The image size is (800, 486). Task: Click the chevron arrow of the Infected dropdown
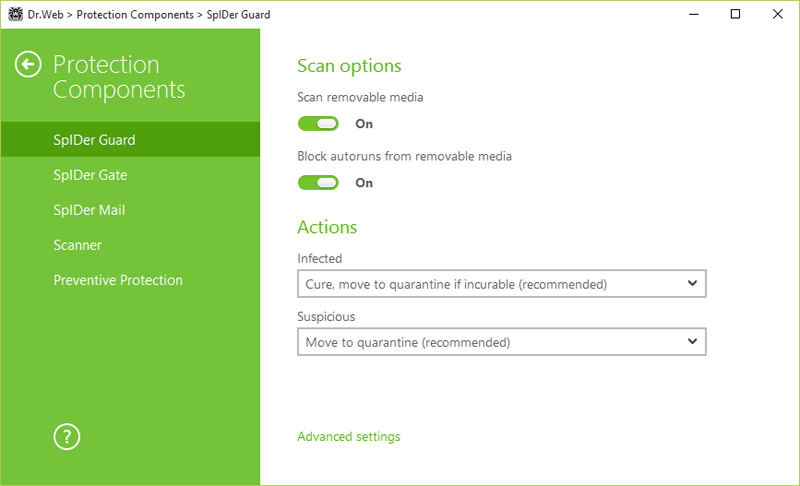(692, 284)
